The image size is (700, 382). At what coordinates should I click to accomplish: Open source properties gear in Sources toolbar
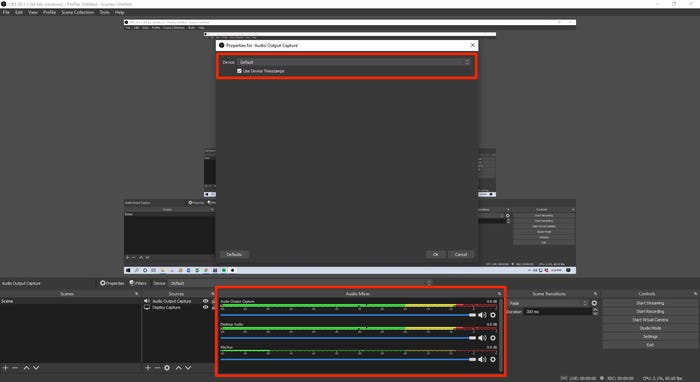click(x=167, y=368)
